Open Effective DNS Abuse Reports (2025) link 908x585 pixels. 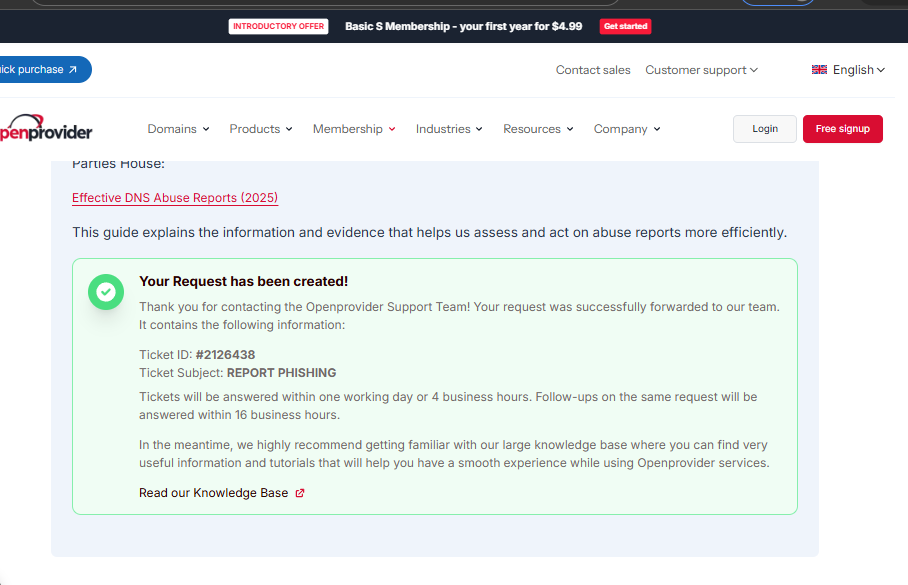pyautogui.click(x=175, y=198)
